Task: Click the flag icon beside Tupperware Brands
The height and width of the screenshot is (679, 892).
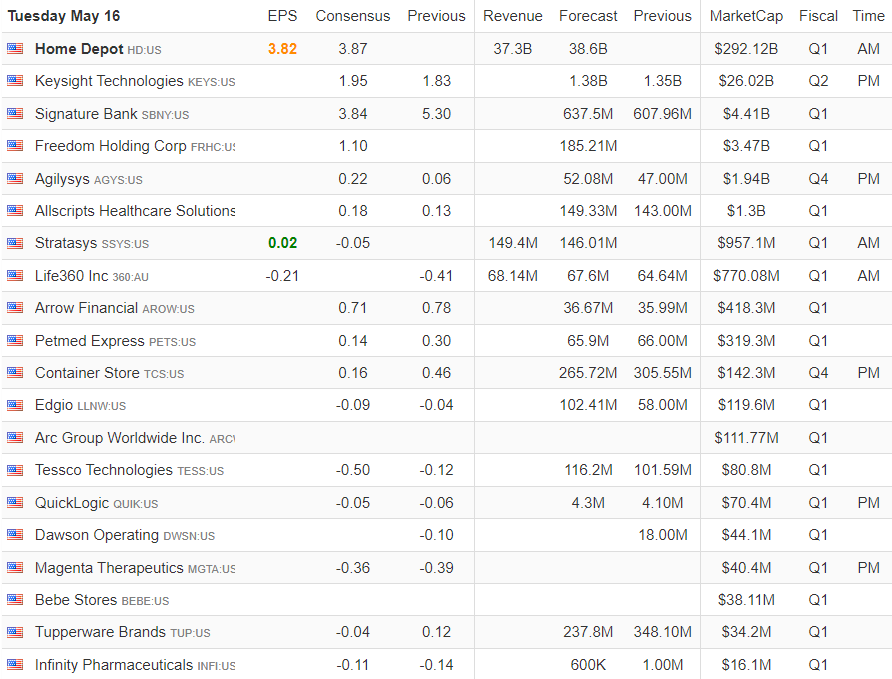Action: 15,632
